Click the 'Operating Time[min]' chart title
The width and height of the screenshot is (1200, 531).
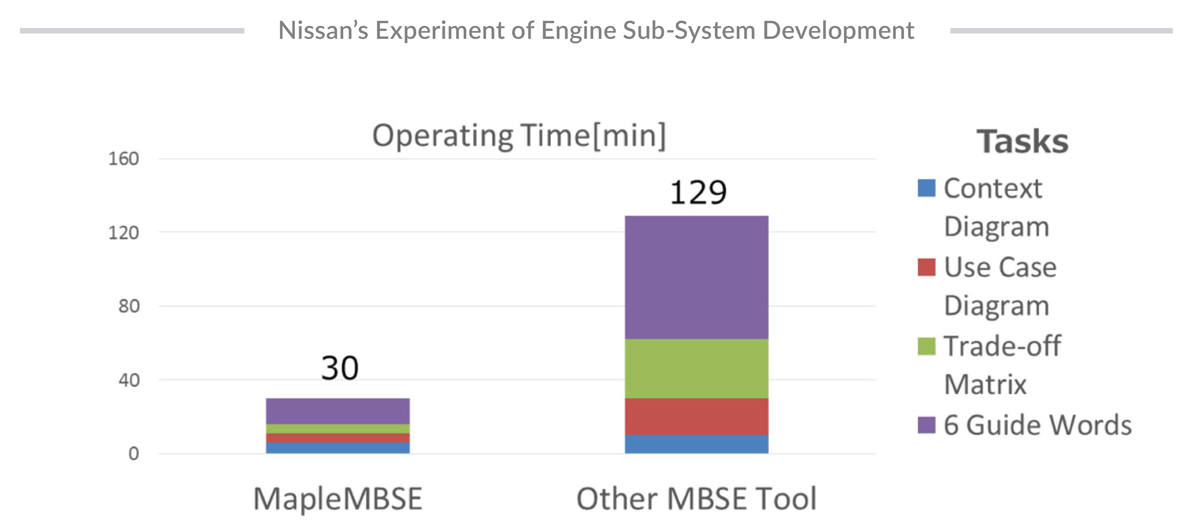click(x=519, y=135)
